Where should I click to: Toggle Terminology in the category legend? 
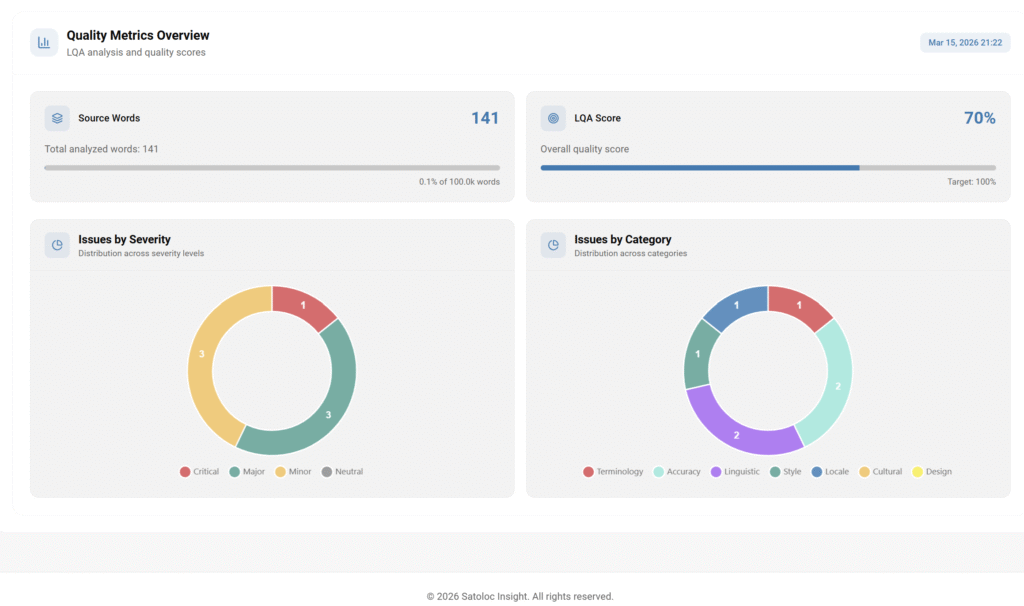click(613, 472)
